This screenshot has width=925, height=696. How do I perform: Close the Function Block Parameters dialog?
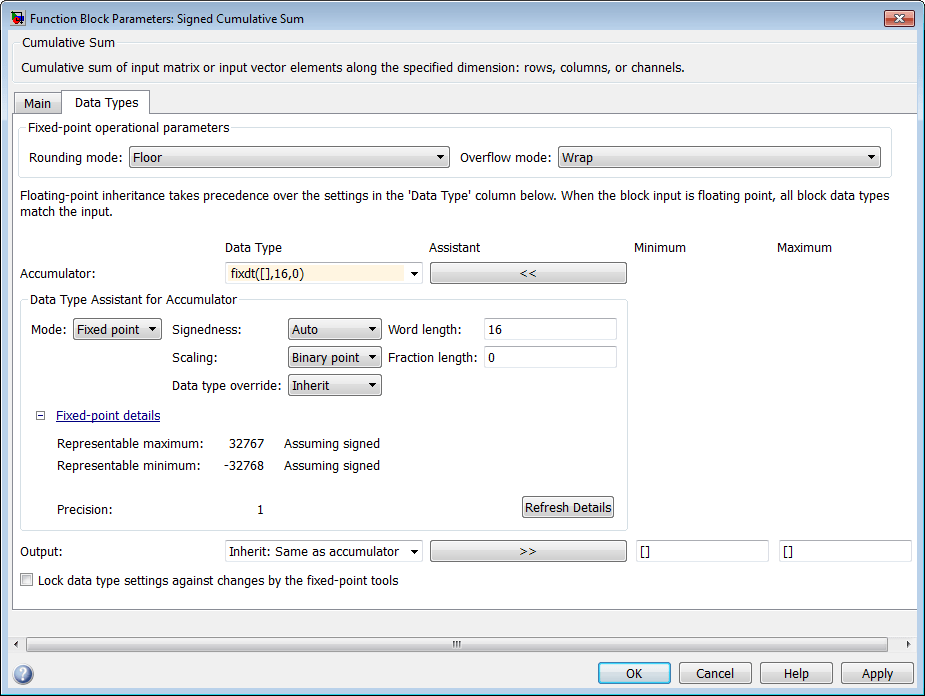pyautogui.click(x=898, y=18)
